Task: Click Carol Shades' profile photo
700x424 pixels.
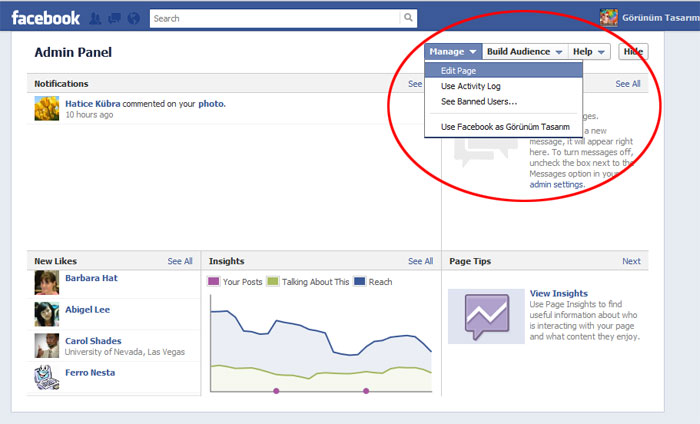Action: [47, 345]
